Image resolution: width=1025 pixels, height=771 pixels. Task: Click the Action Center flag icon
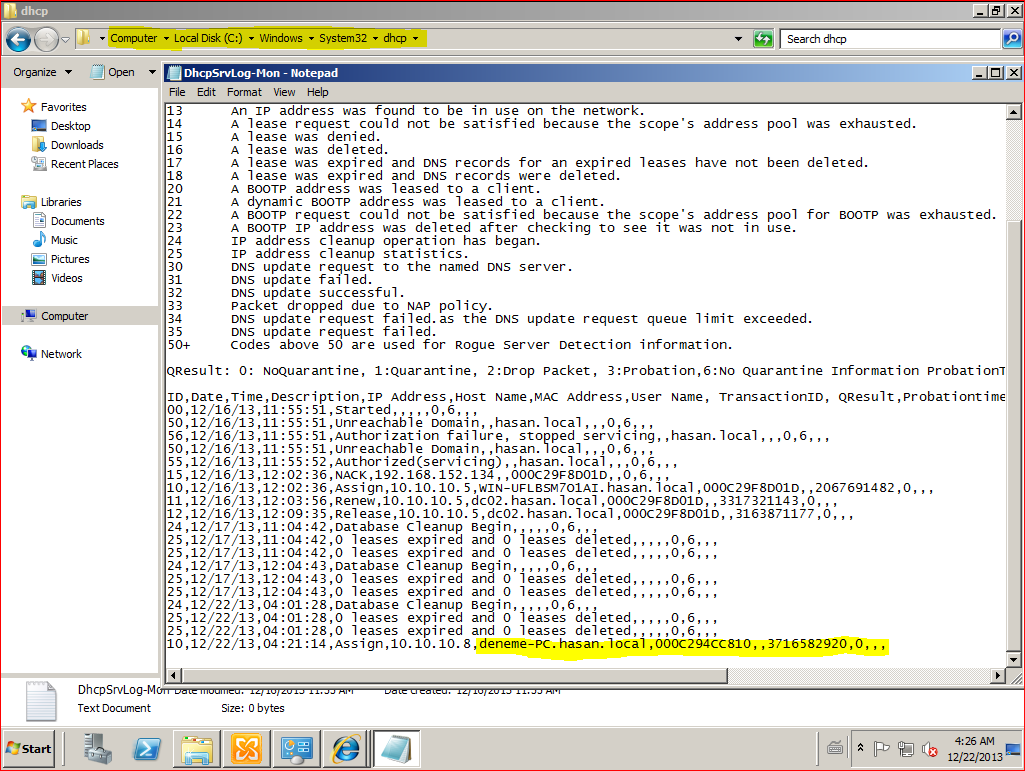click(x=883, y=748)
